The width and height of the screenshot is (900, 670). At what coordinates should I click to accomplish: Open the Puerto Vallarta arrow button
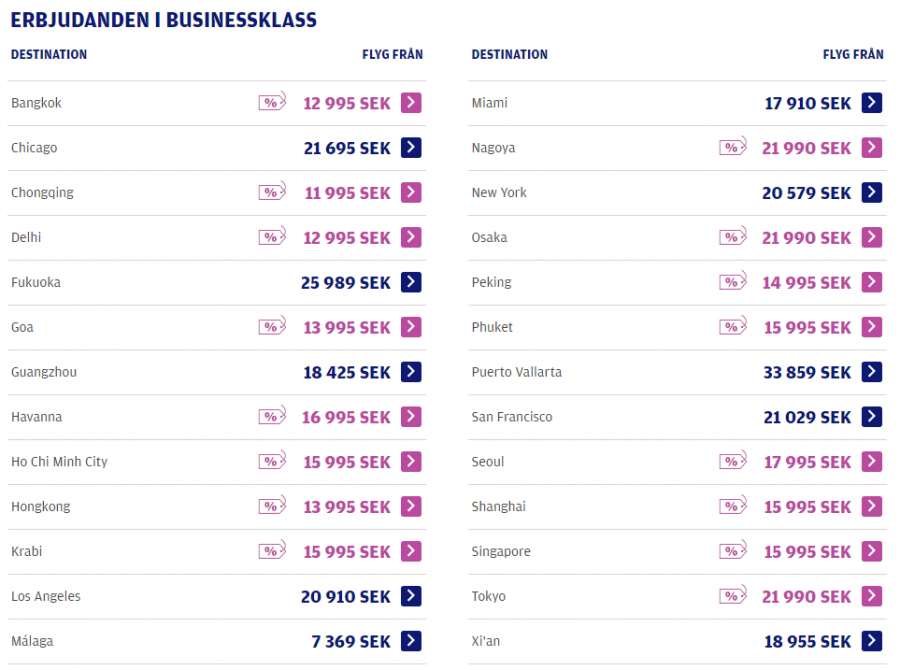pos(872,372)
